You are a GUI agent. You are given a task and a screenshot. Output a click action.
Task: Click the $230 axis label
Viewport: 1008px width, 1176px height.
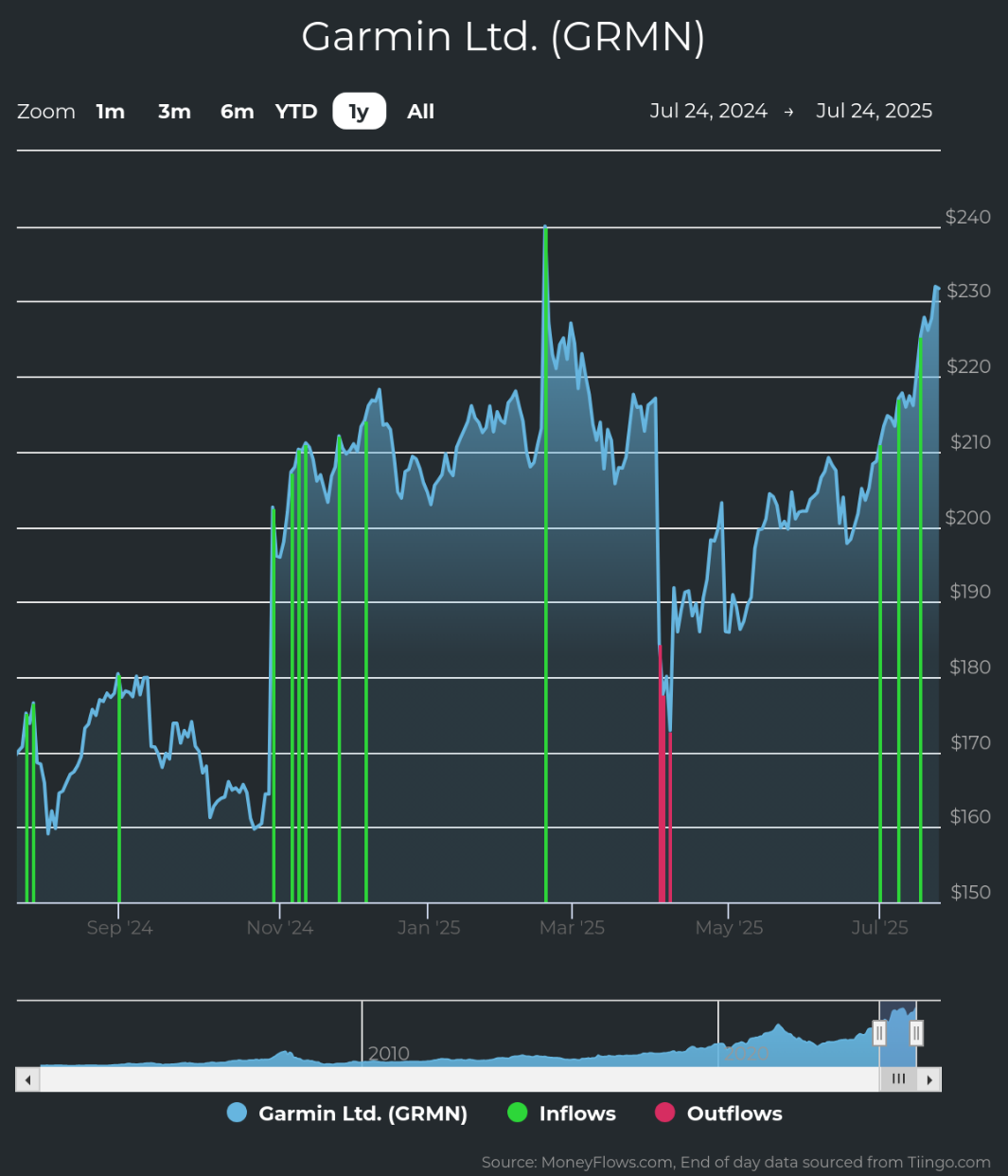968,291
